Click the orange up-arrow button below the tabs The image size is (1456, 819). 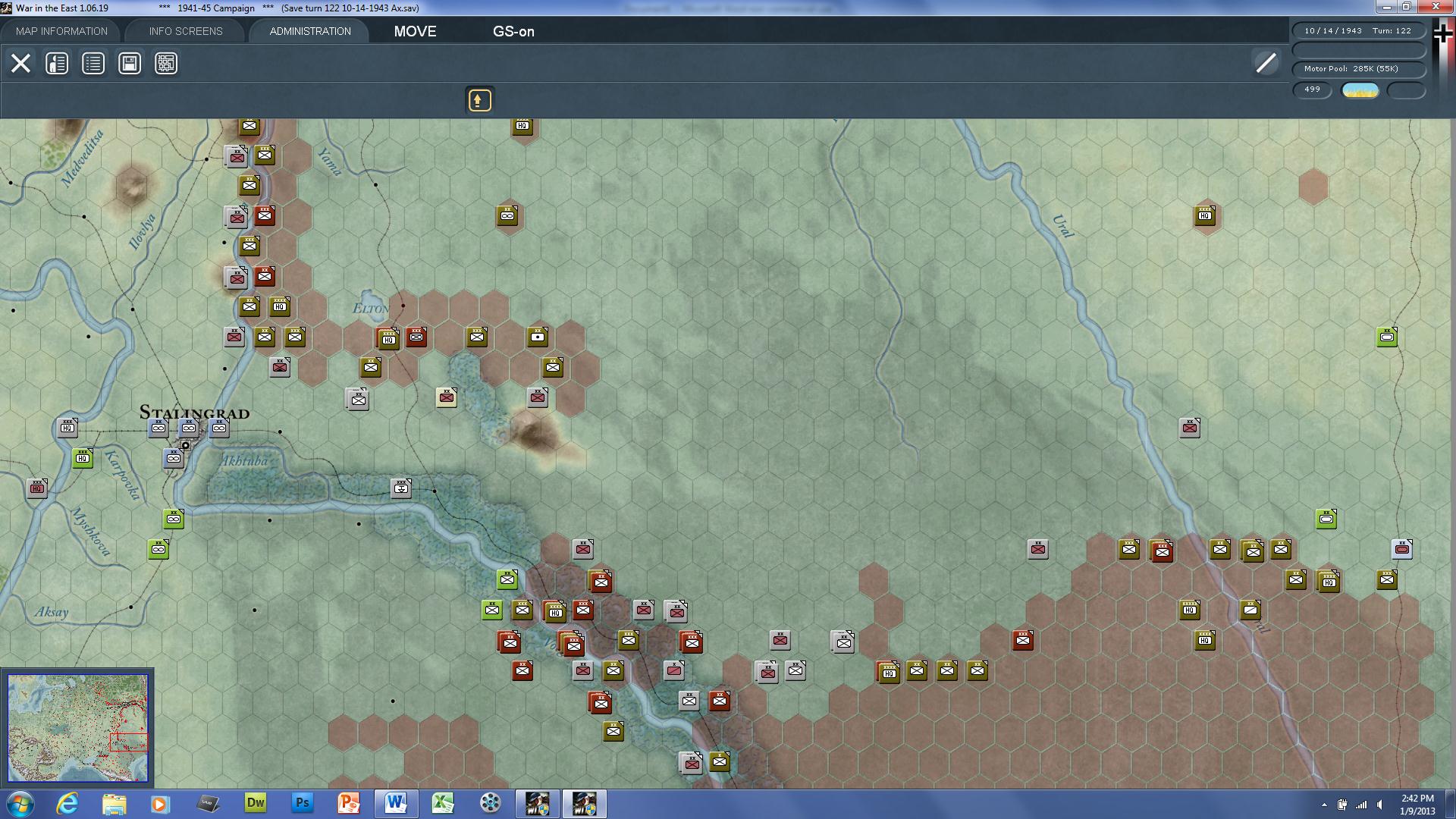click(x=479, y=100)
